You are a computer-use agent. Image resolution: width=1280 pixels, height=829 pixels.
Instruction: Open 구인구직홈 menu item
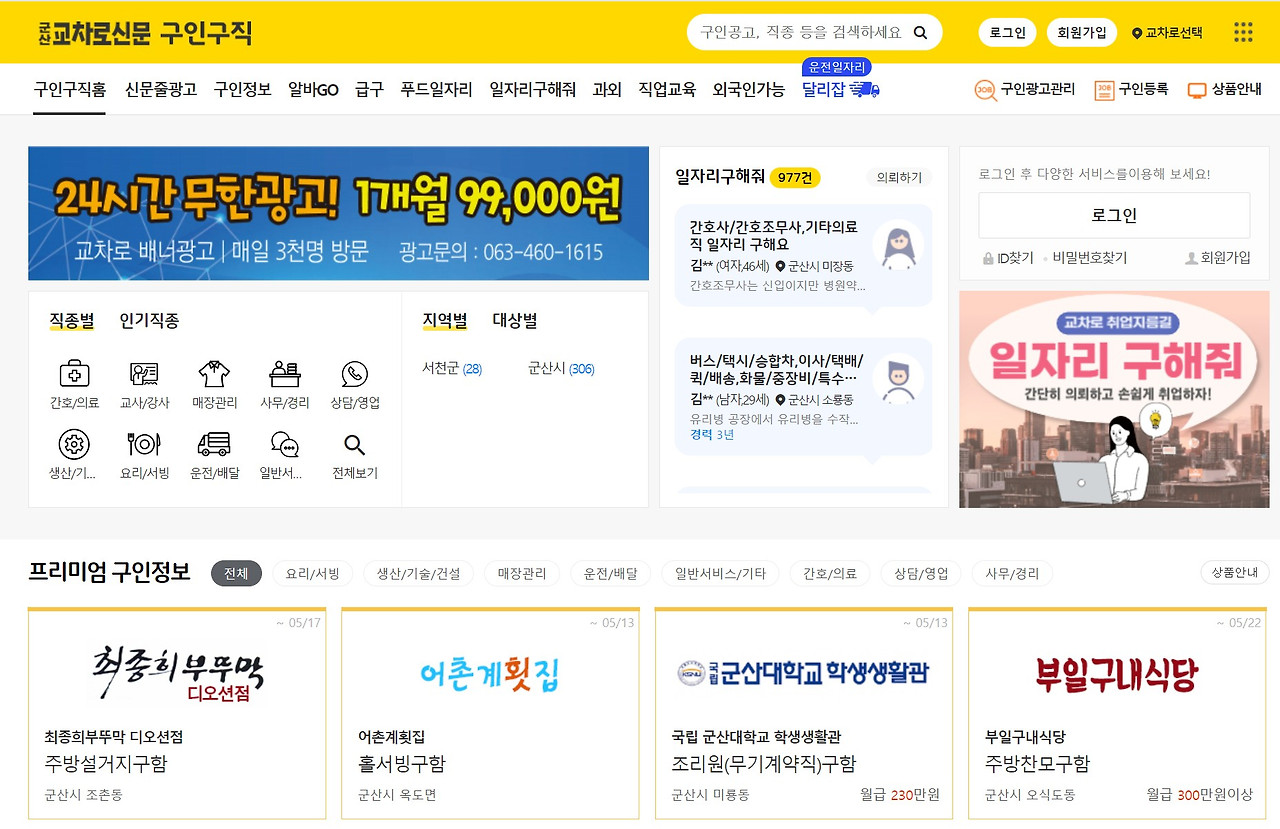[x=69, y=89]
